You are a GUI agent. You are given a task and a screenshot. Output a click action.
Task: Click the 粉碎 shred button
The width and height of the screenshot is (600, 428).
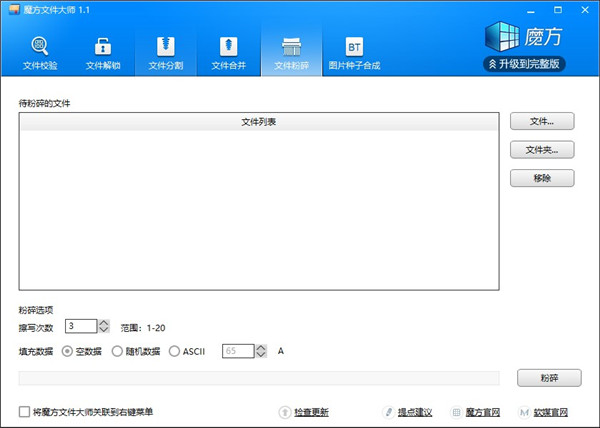click(x=549, y=378)
